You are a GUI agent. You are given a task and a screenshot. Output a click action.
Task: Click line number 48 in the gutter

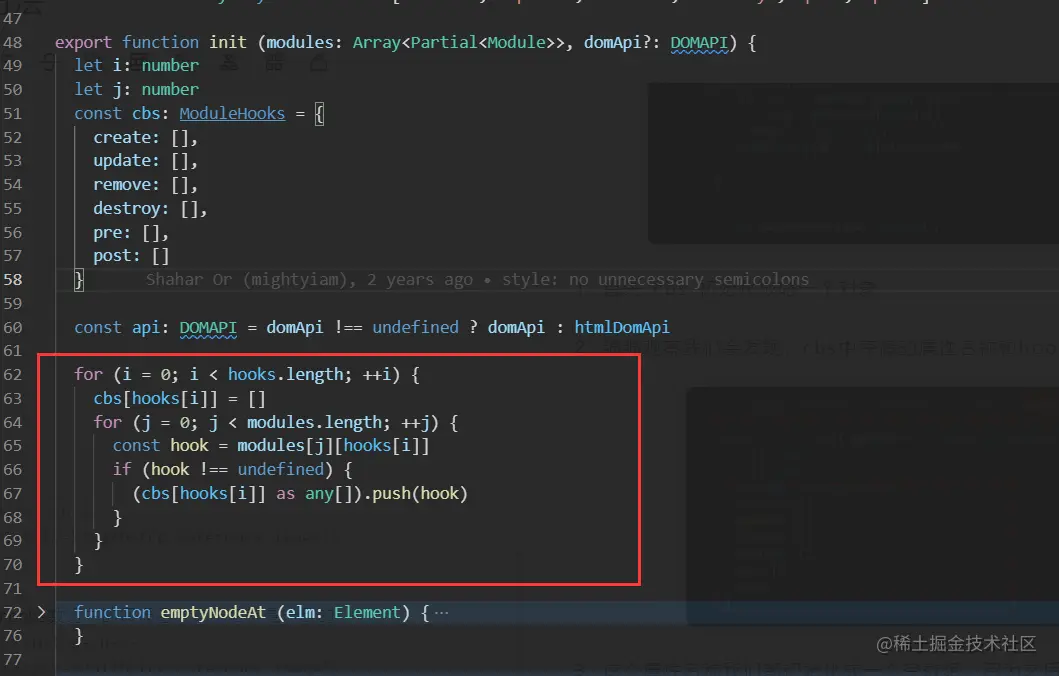(x=13, y=43)
